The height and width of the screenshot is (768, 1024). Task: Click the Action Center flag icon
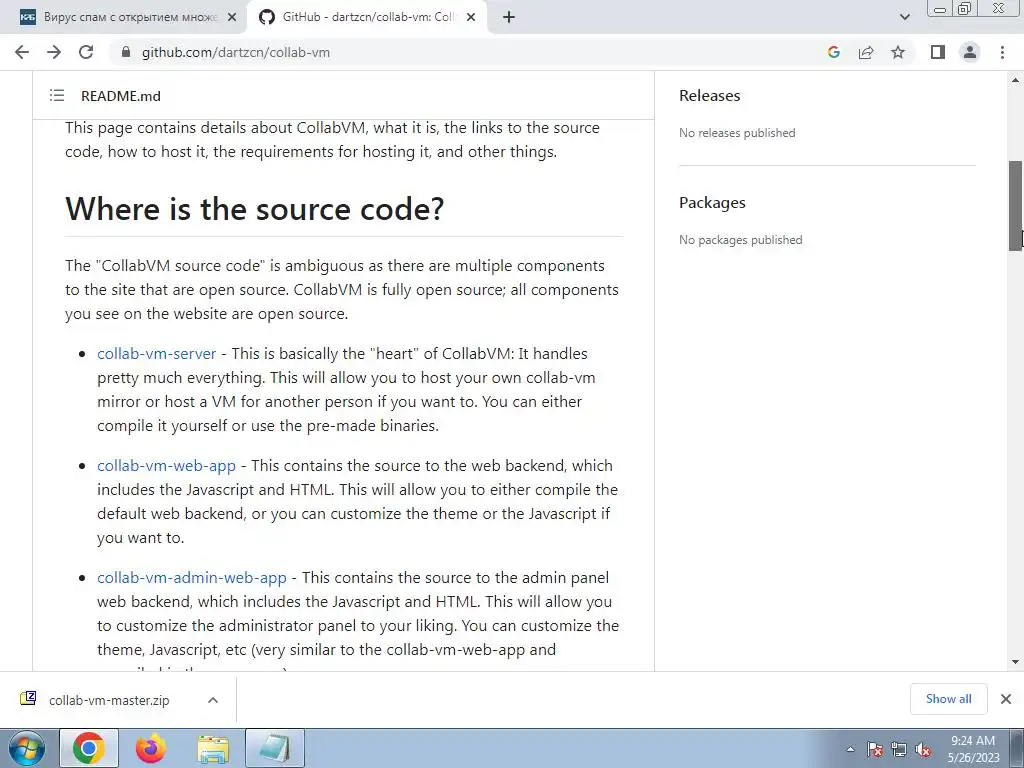(875, 749)
